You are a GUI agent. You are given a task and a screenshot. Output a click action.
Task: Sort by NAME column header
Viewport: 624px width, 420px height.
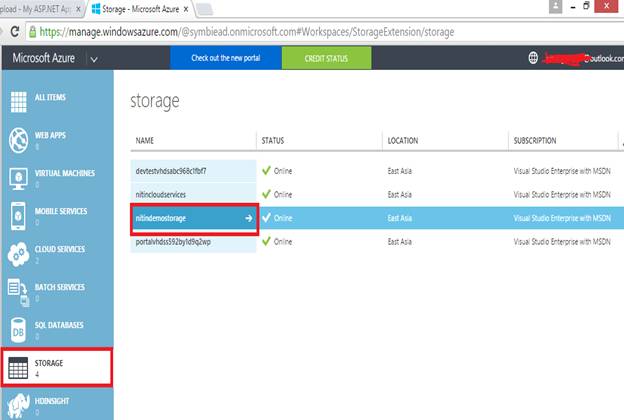(x=144, y=141)
